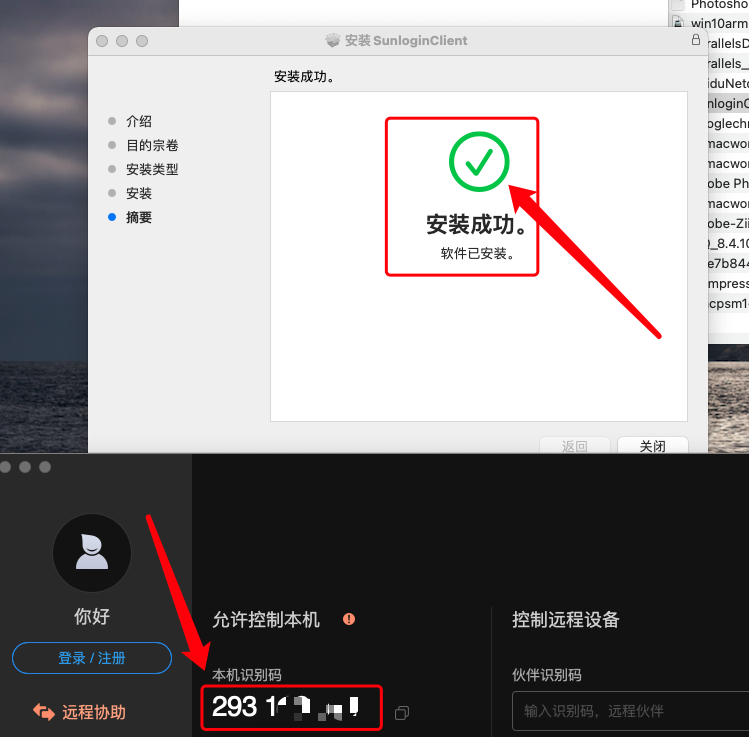Click the 安装成功。 header text above panel
Viewport: 749px width, 737px height.
(304, 76)
